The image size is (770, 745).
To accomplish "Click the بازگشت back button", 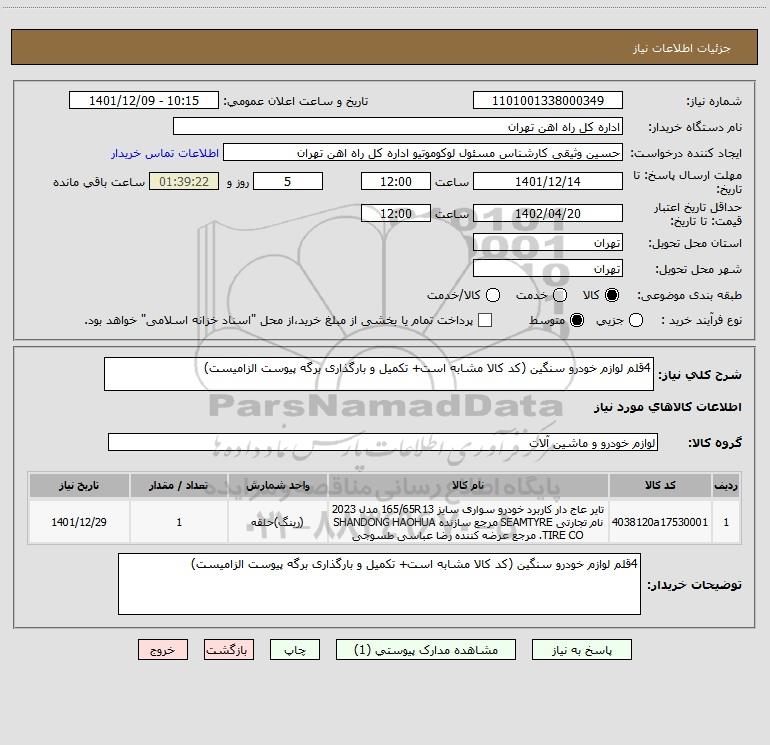I will coord(229,650).
